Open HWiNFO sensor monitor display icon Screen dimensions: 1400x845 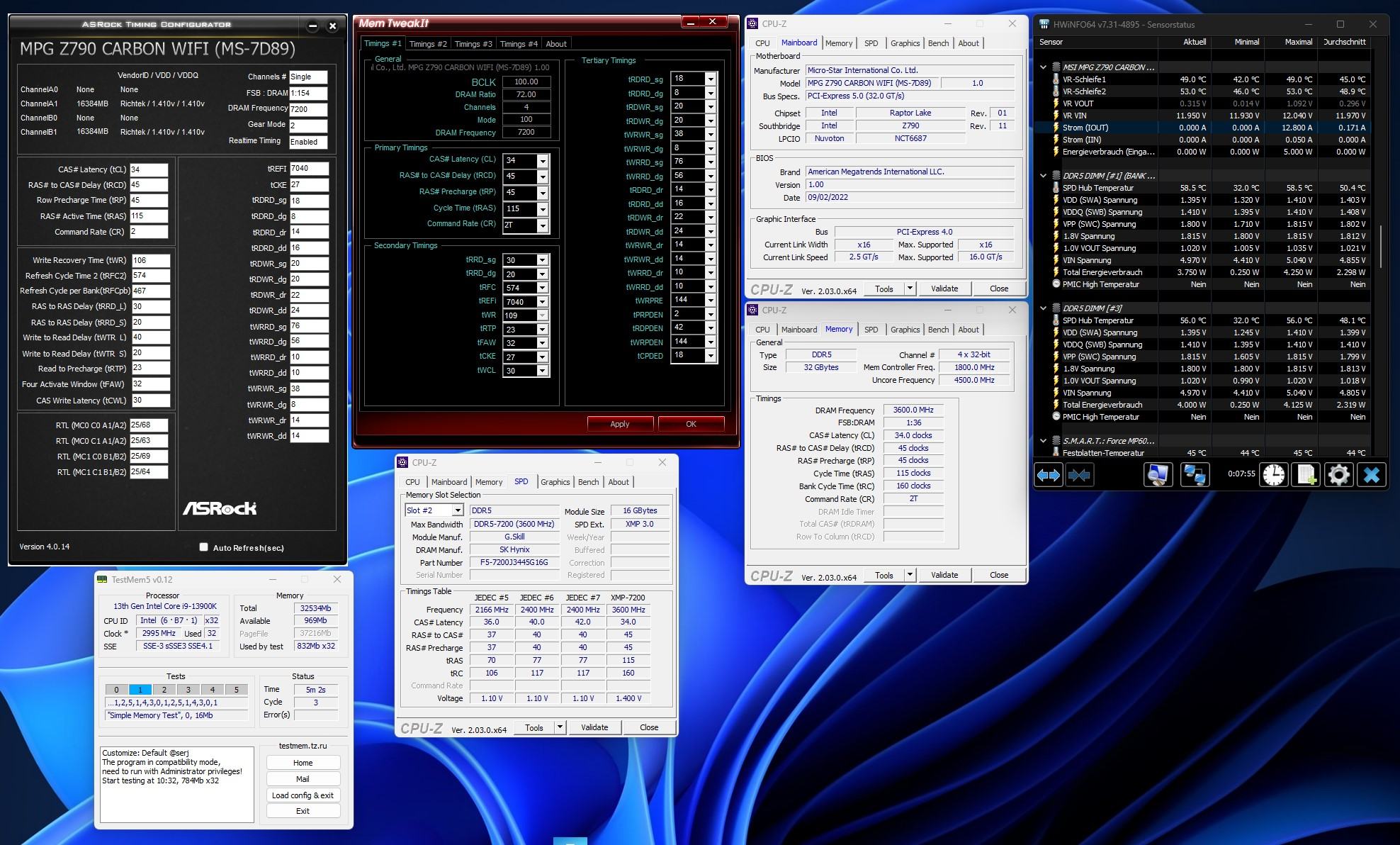[1158, 475]
